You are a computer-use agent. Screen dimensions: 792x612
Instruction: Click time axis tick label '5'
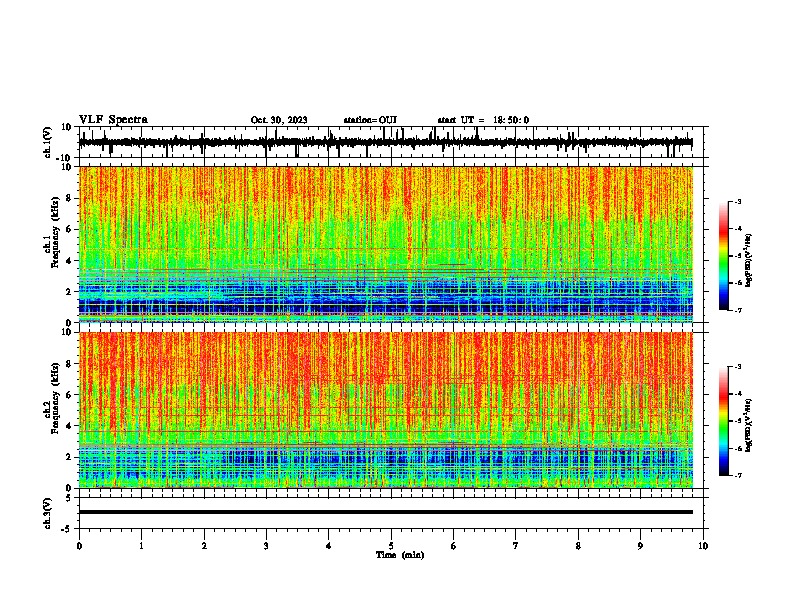pos(391,546)
